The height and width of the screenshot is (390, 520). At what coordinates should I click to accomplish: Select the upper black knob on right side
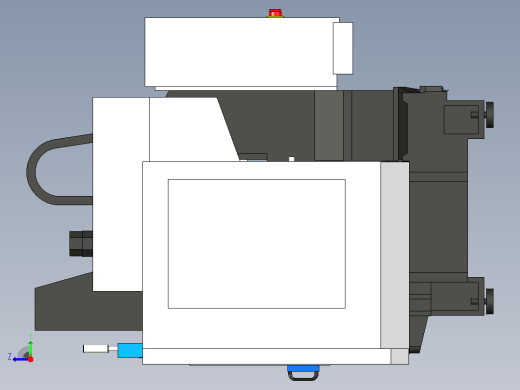pyautogui.click(x=489, y=115)
